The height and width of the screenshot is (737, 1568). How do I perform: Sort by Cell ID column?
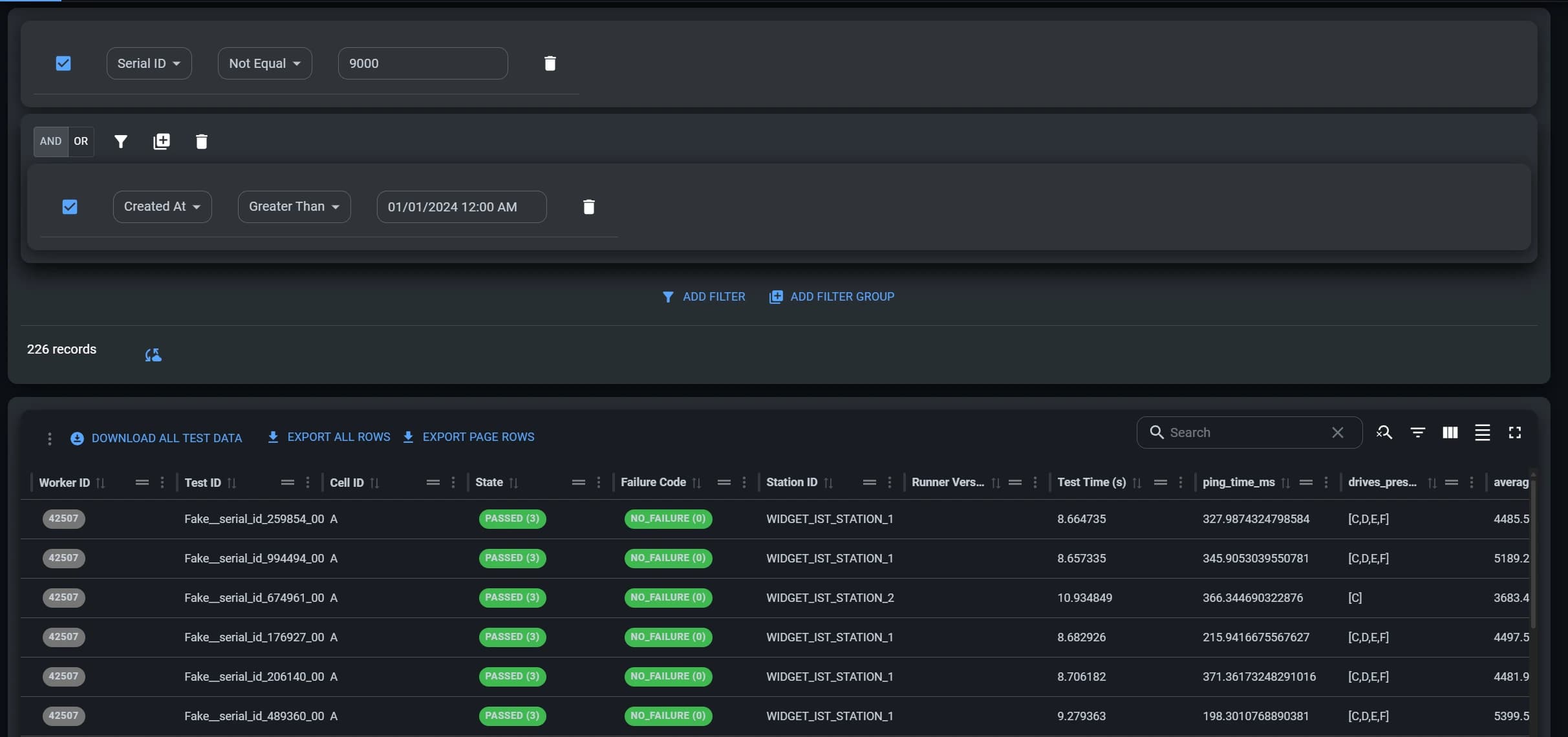coord(374,483)
